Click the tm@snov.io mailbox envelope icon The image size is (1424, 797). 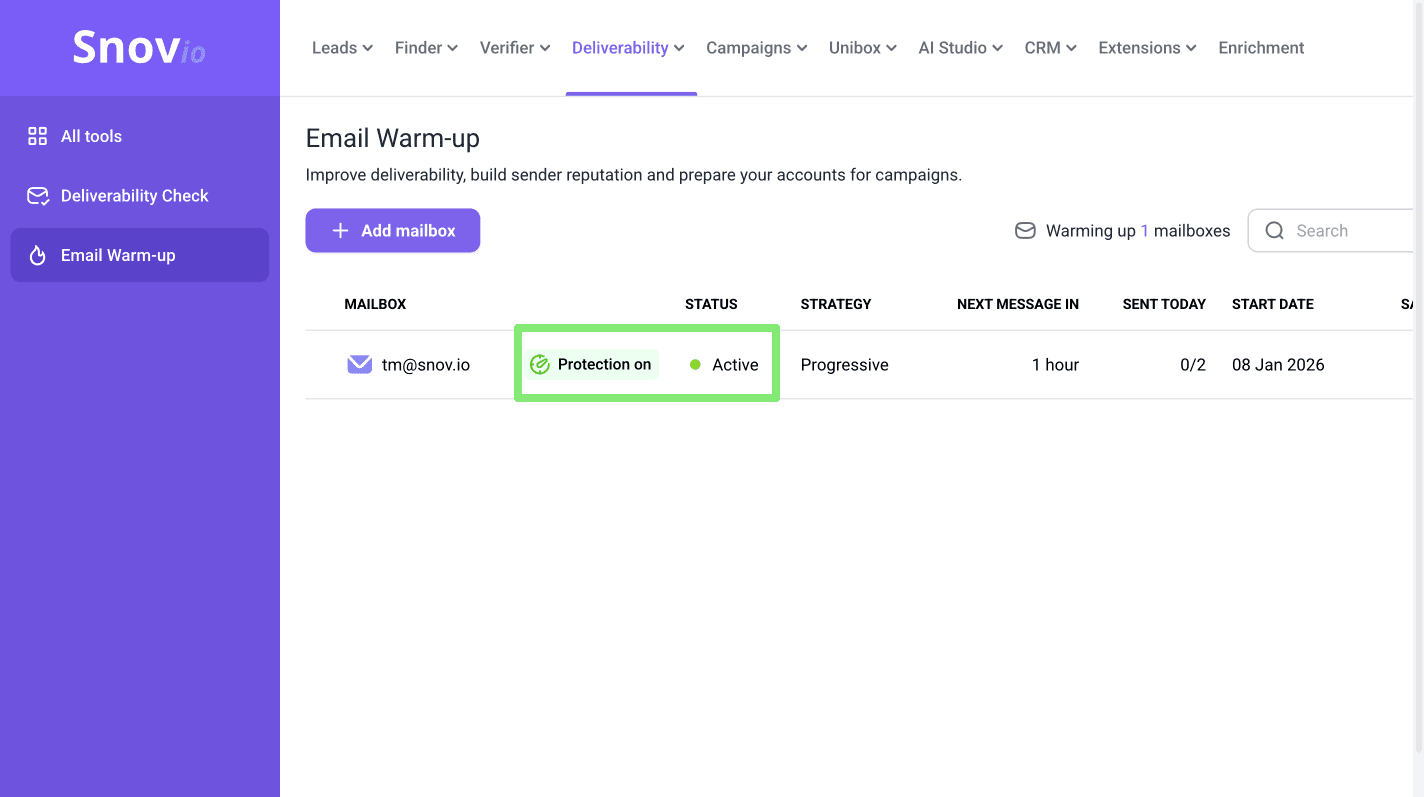pos(359,365)
